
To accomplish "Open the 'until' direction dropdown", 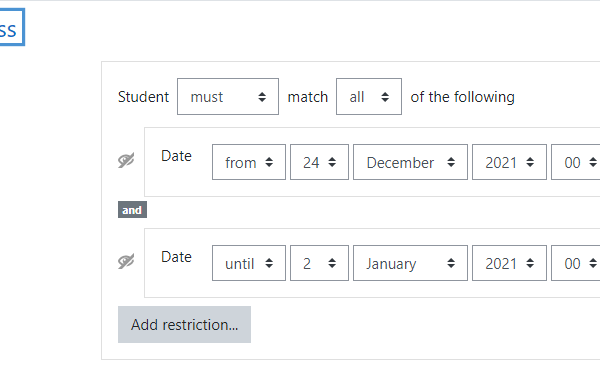I will point(249,263).
